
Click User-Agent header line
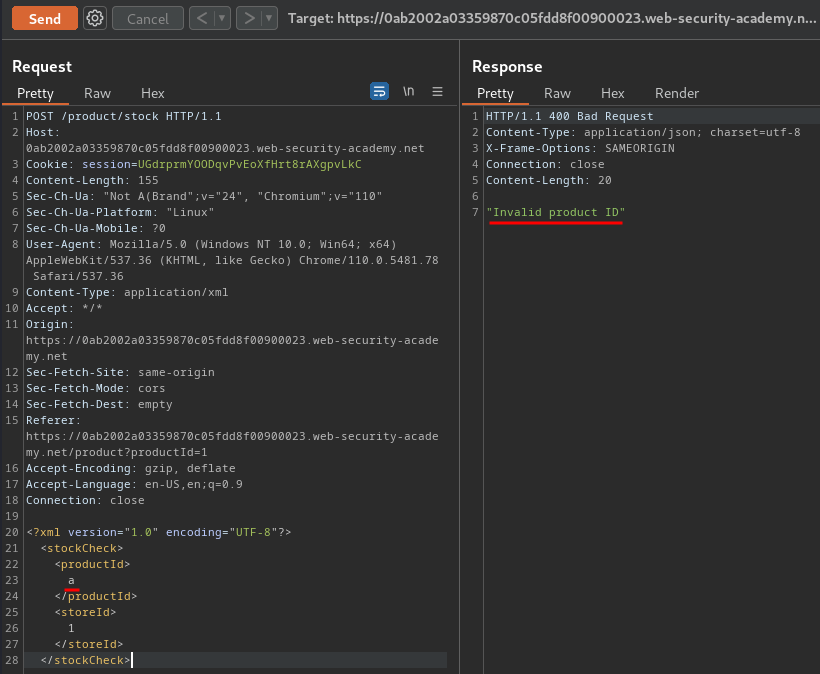coord(232,260)
